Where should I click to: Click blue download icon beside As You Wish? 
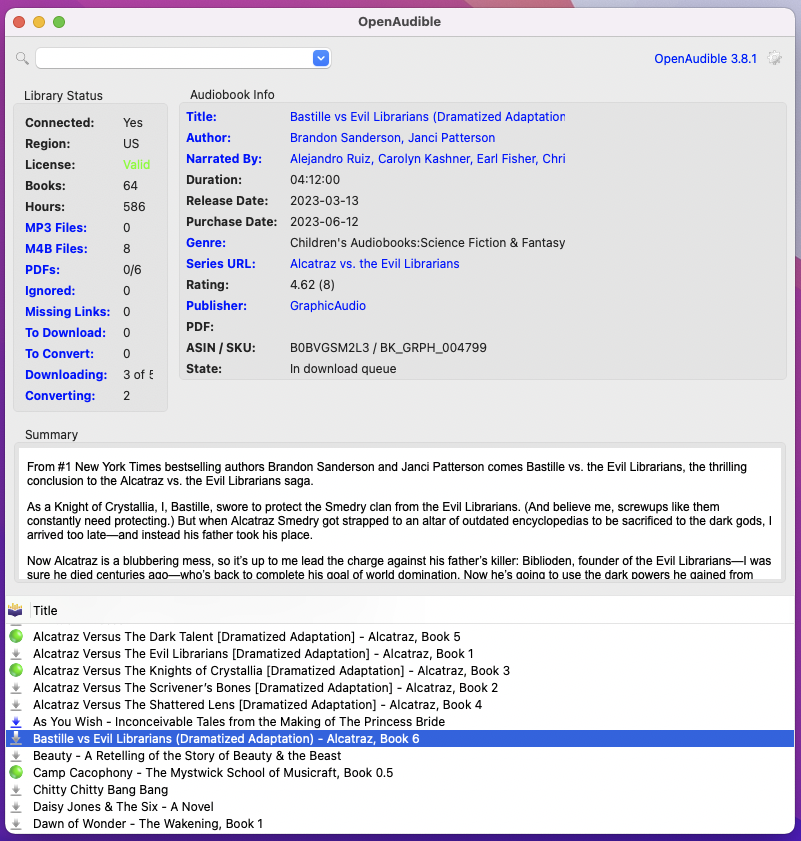(16, 722)
